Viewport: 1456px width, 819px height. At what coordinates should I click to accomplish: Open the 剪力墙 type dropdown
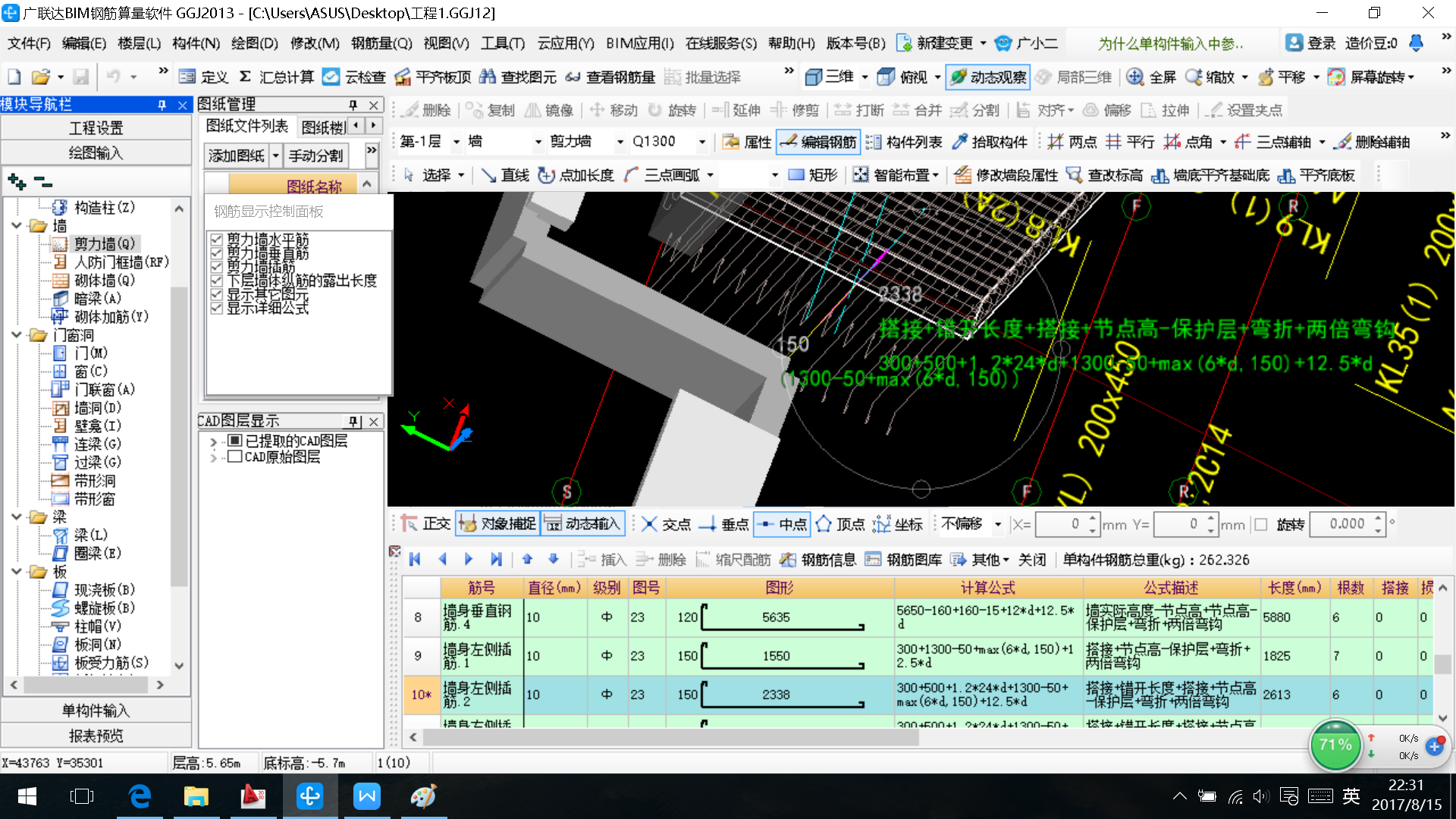pos(620,142)
